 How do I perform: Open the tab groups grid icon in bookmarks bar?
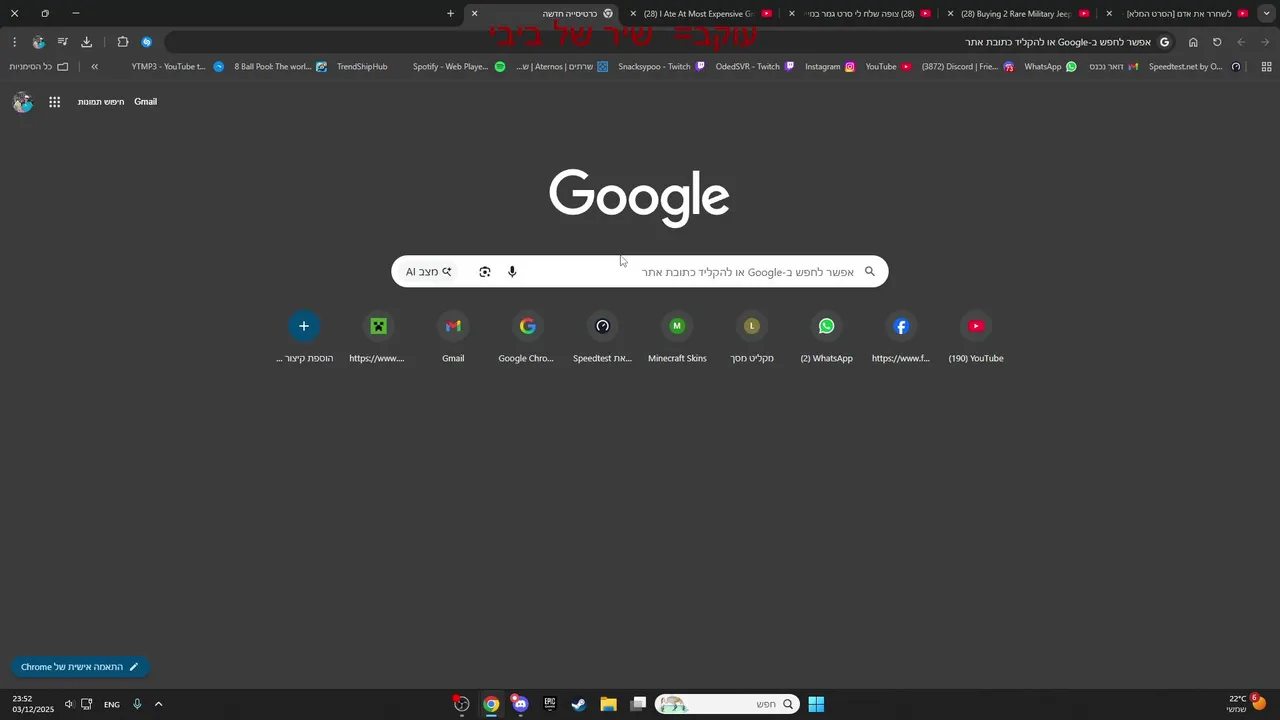[1266, 67]
